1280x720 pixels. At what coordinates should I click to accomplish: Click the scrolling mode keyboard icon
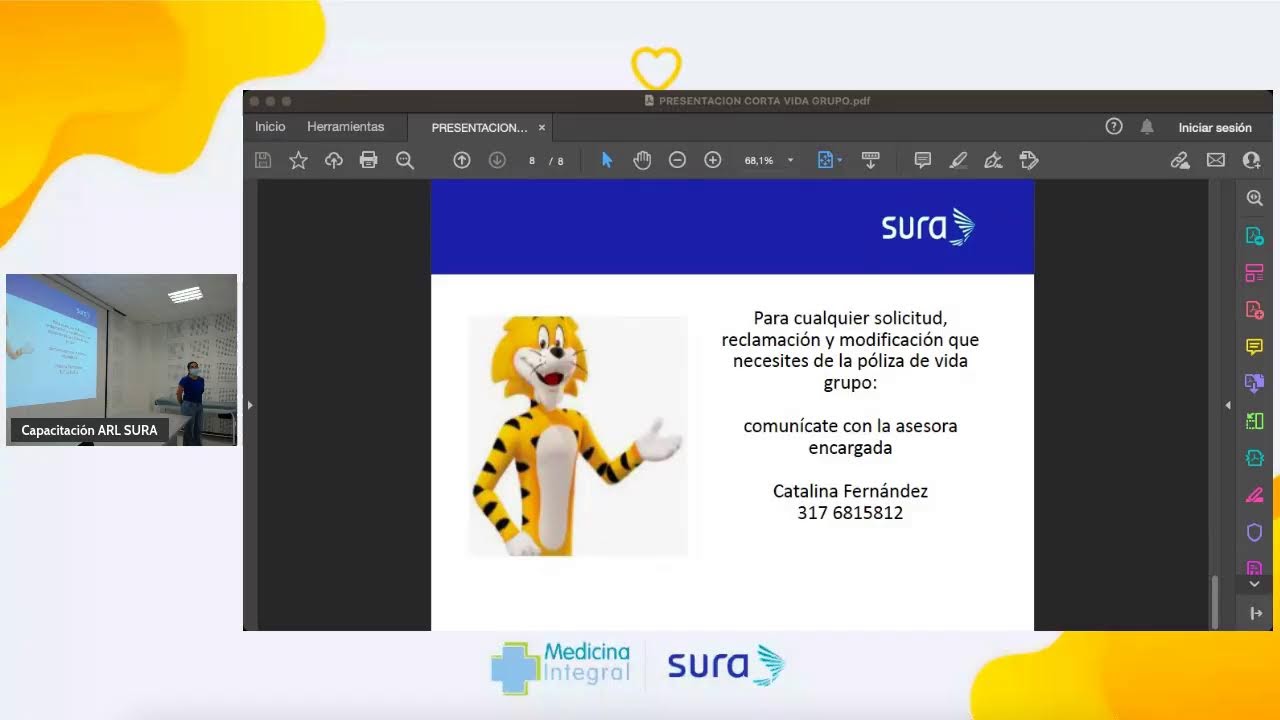pyautogui.click(x=870, y=160)
